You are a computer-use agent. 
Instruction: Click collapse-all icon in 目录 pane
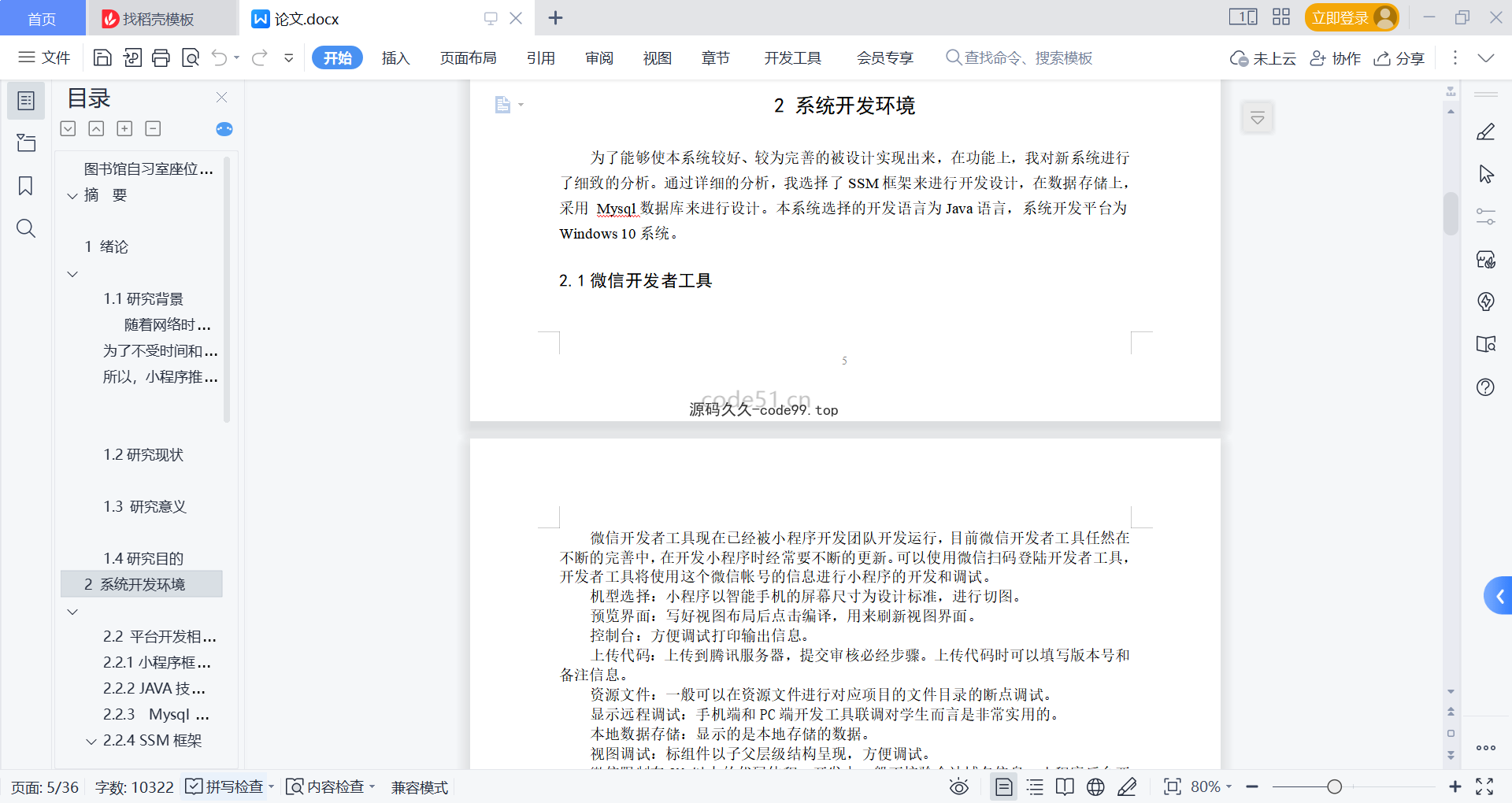96,128
